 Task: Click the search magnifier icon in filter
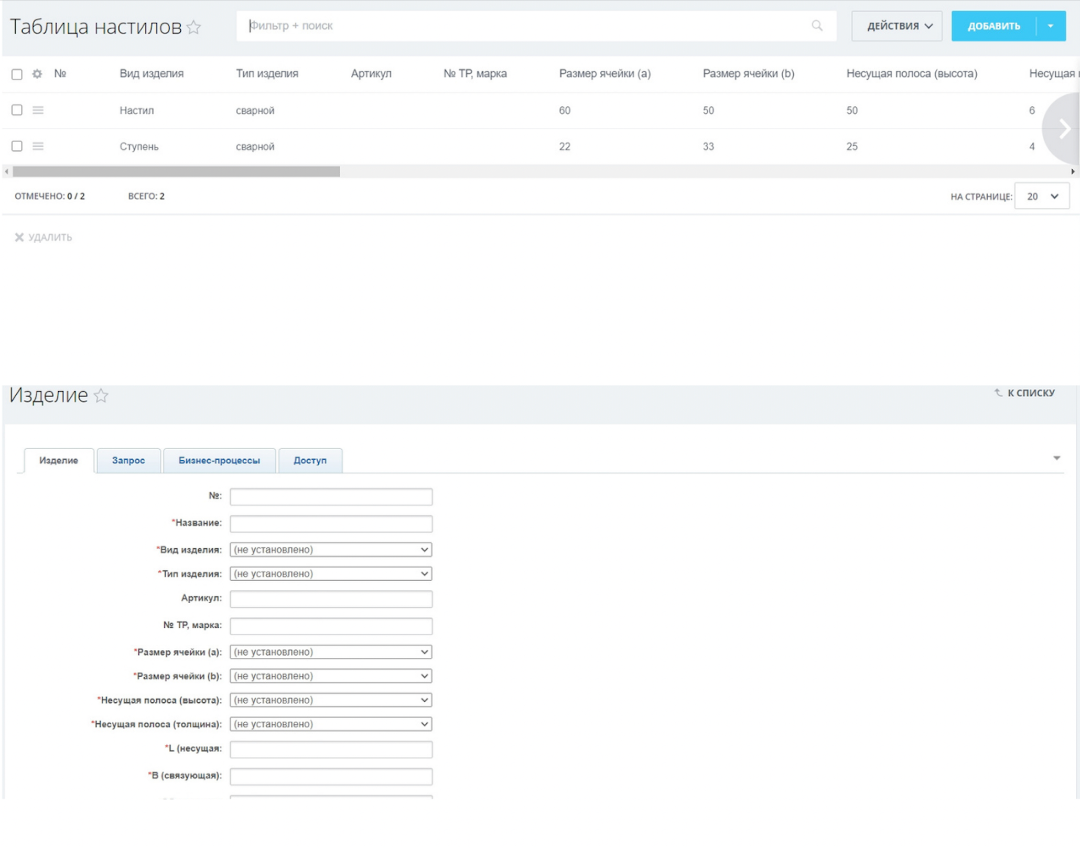(817, 26)
